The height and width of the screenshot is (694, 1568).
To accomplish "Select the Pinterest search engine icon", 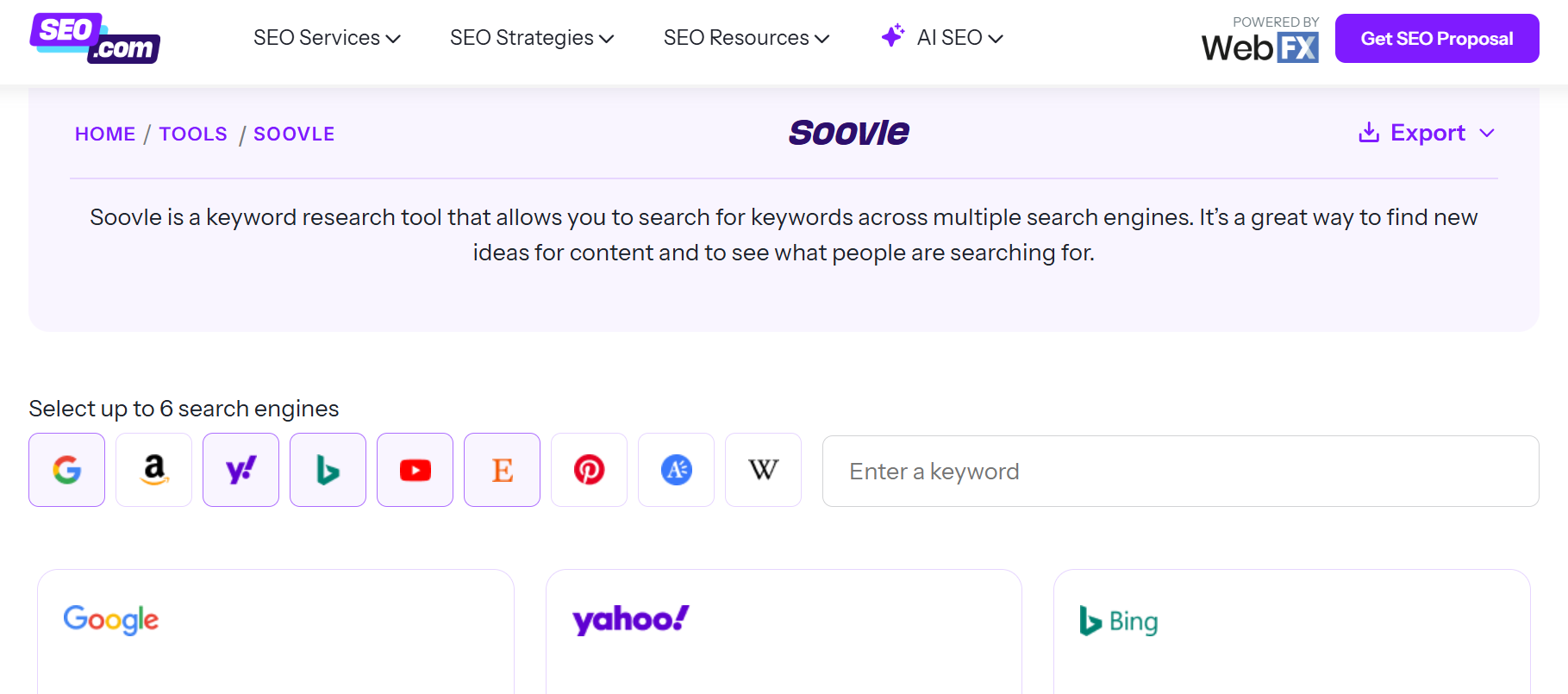I will (x=590, y=470).
